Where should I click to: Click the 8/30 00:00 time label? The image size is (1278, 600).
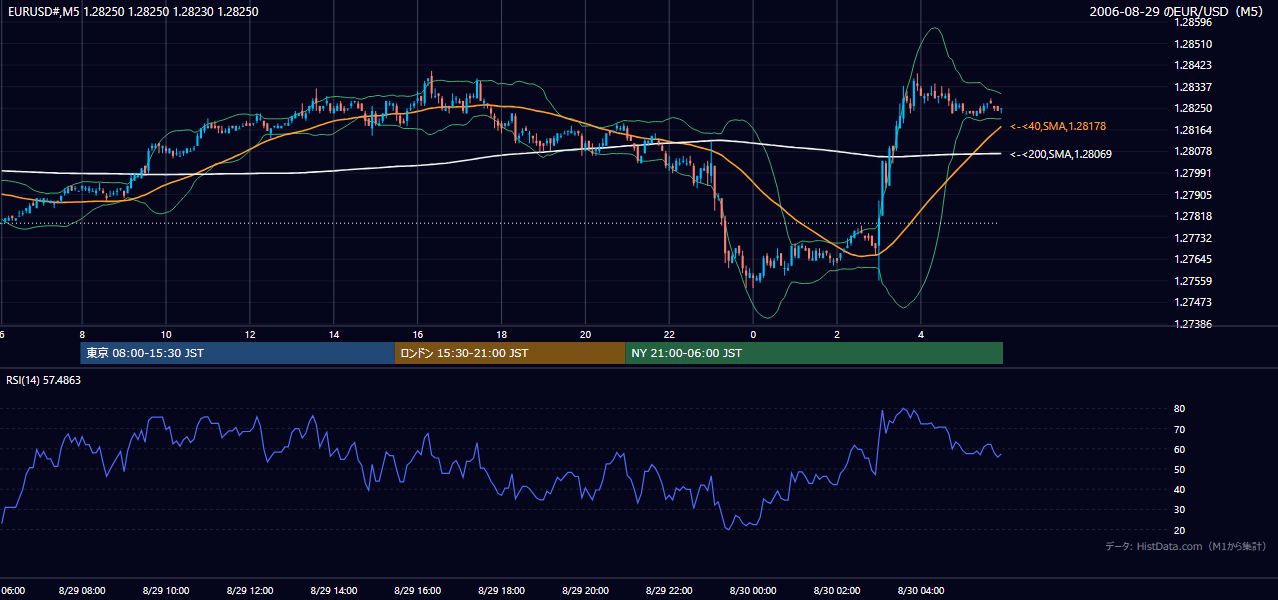[754, 591]
